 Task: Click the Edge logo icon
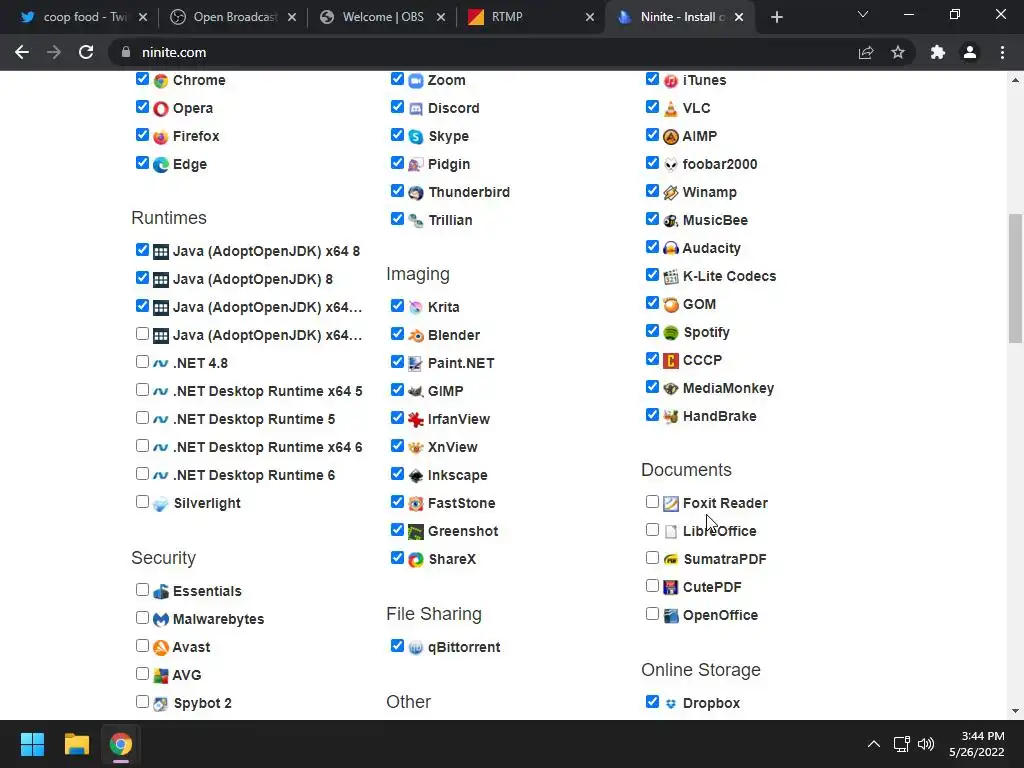pos(161,165)
